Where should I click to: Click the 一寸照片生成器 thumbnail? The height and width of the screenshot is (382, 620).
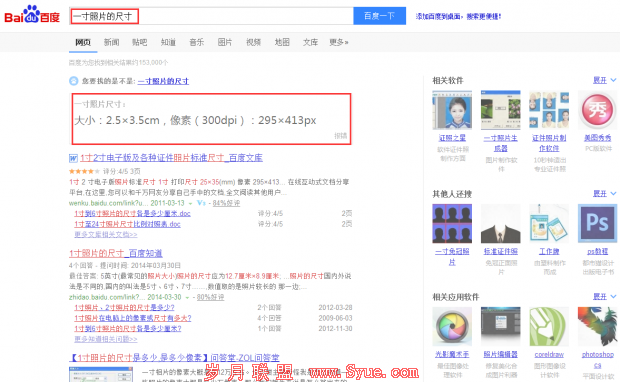pos(501,110)
